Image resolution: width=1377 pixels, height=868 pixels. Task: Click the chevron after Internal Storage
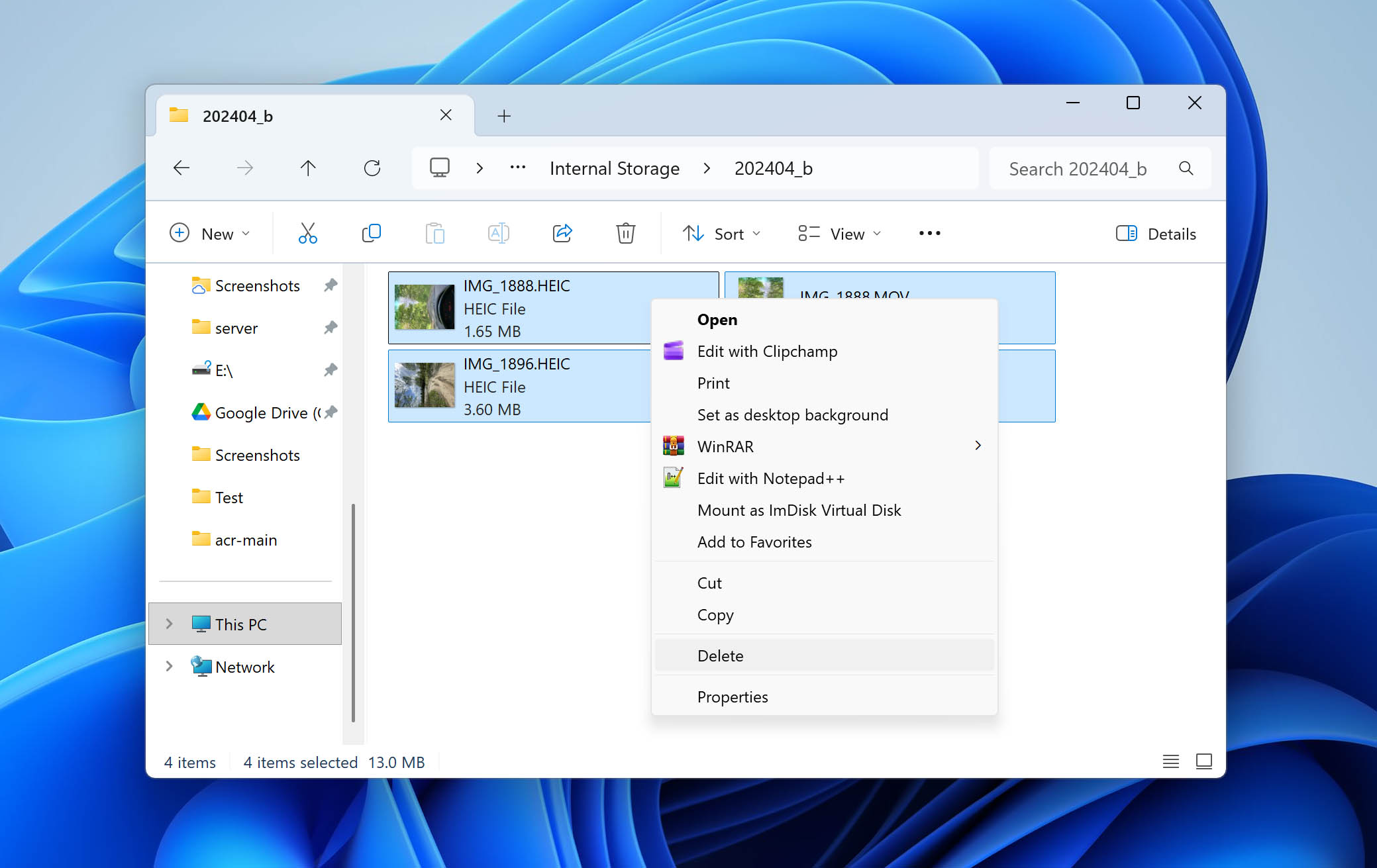point(707,168)
